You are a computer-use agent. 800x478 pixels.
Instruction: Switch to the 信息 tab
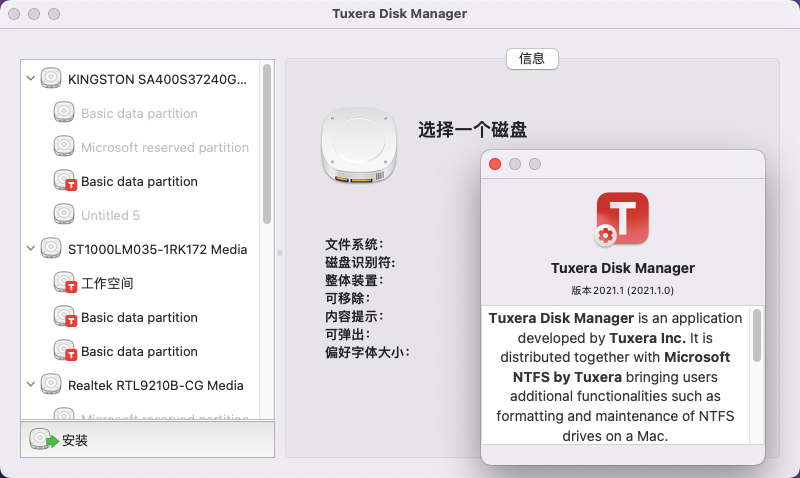point(532,59)
